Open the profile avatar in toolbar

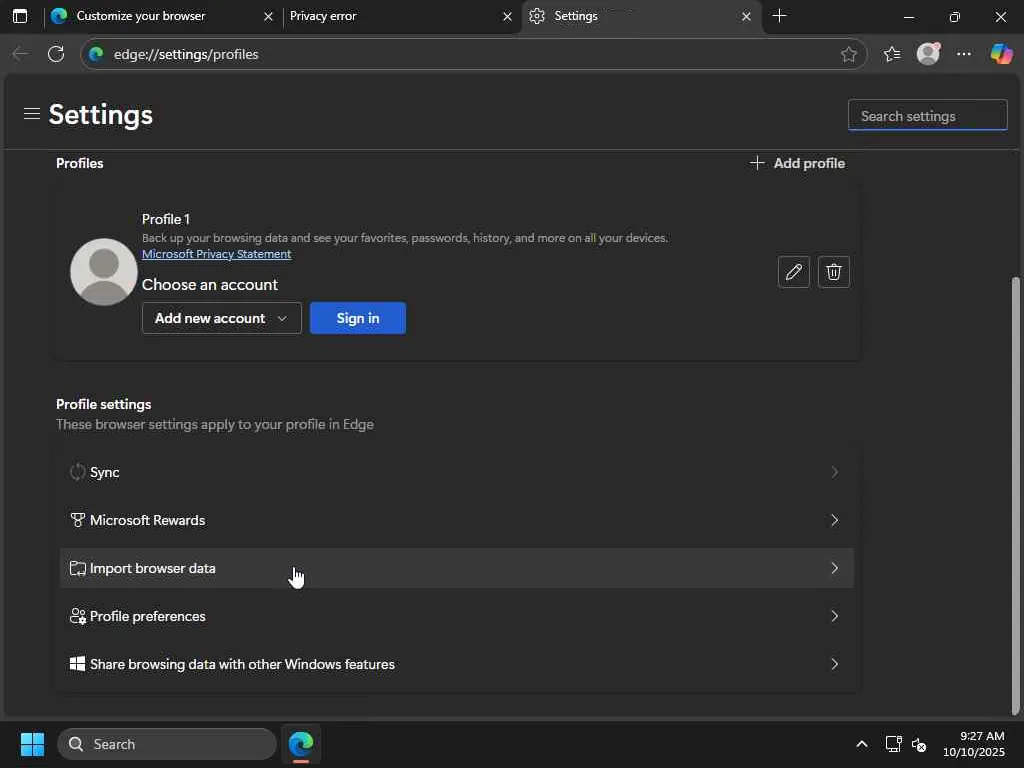928,54
